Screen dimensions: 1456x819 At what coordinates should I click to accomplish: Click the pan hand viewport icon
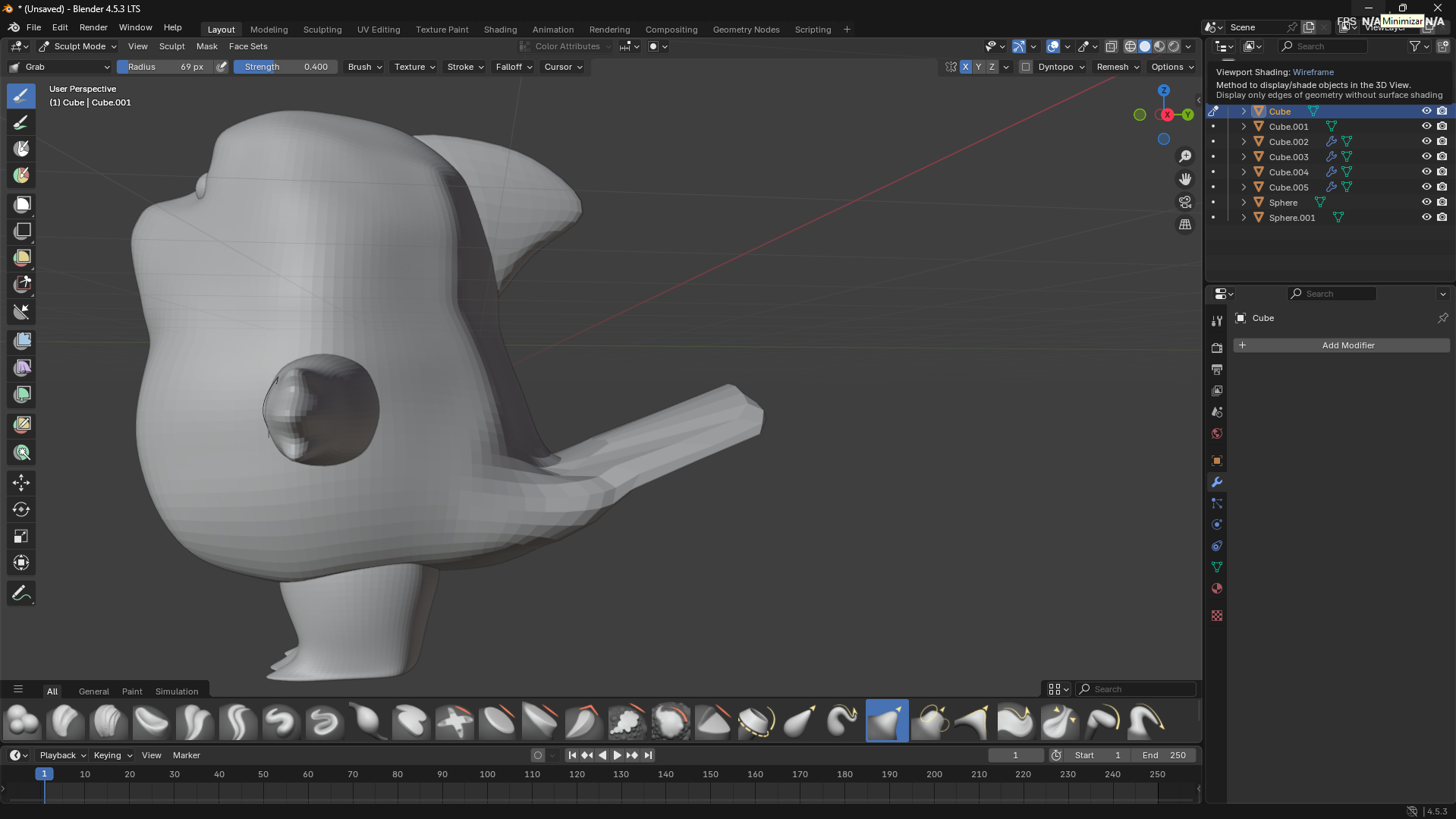1184,179
